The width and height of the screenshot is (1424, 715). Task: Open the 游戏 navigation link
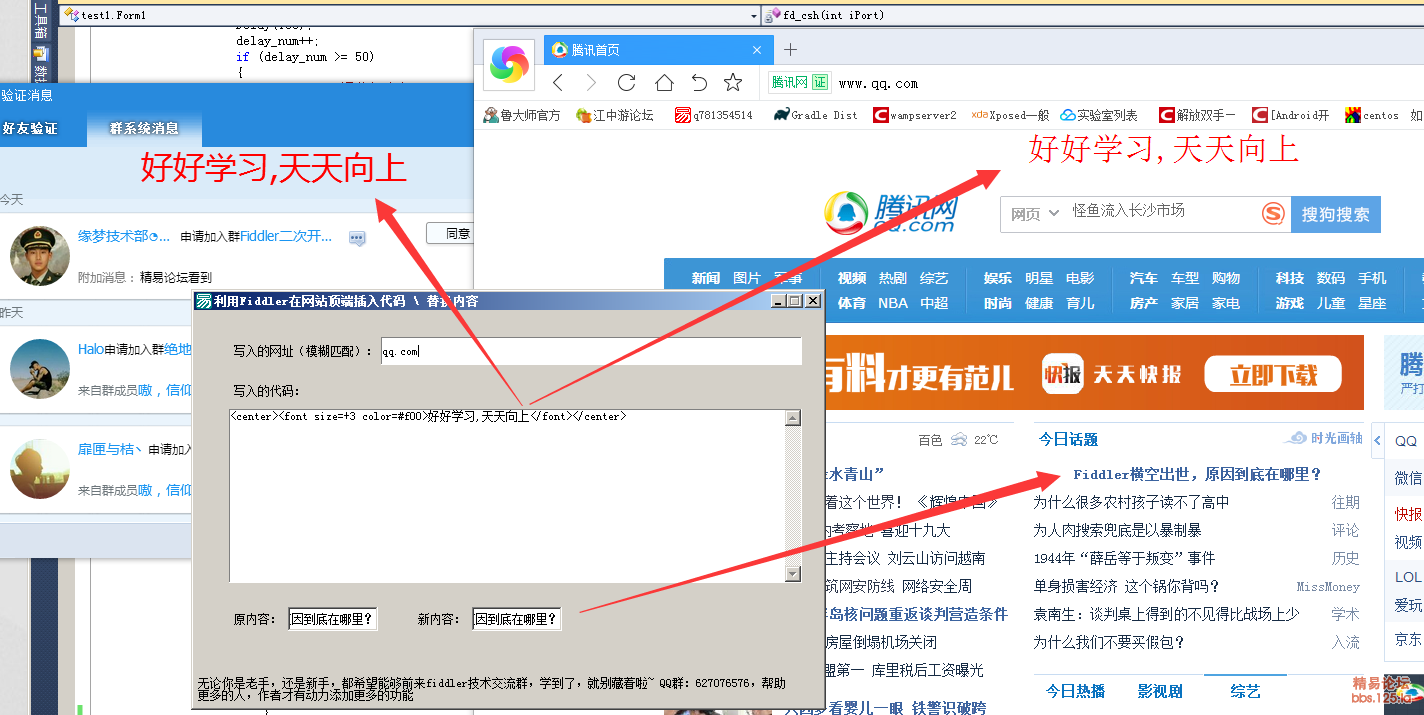[1290, 303]
